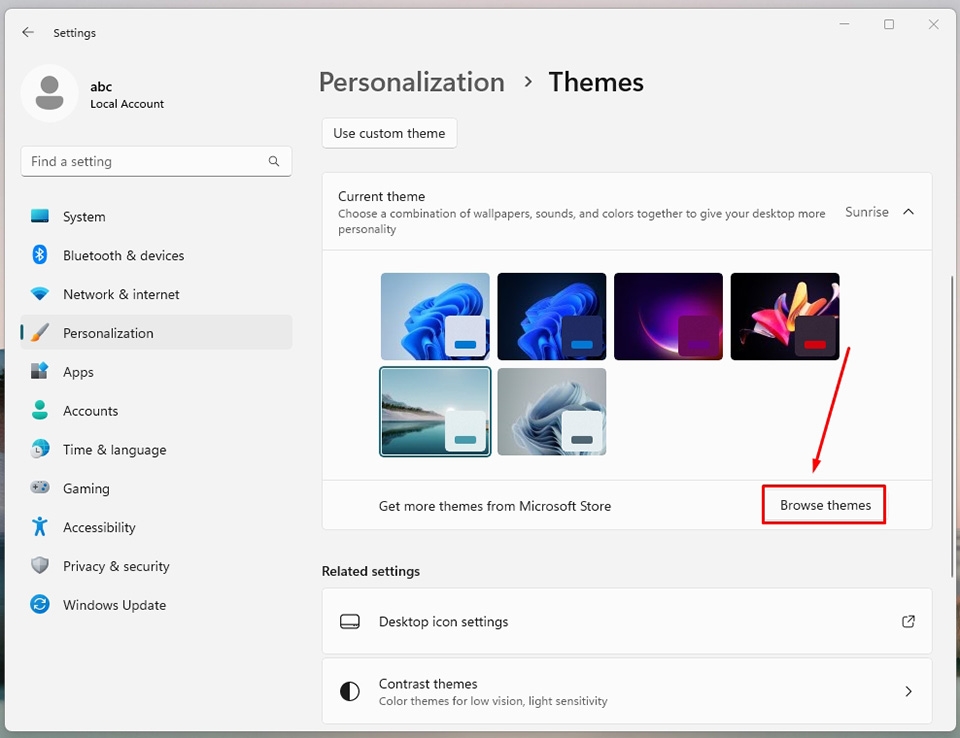
Task: Click the back arrow in Settings
Action: [28, 32]
